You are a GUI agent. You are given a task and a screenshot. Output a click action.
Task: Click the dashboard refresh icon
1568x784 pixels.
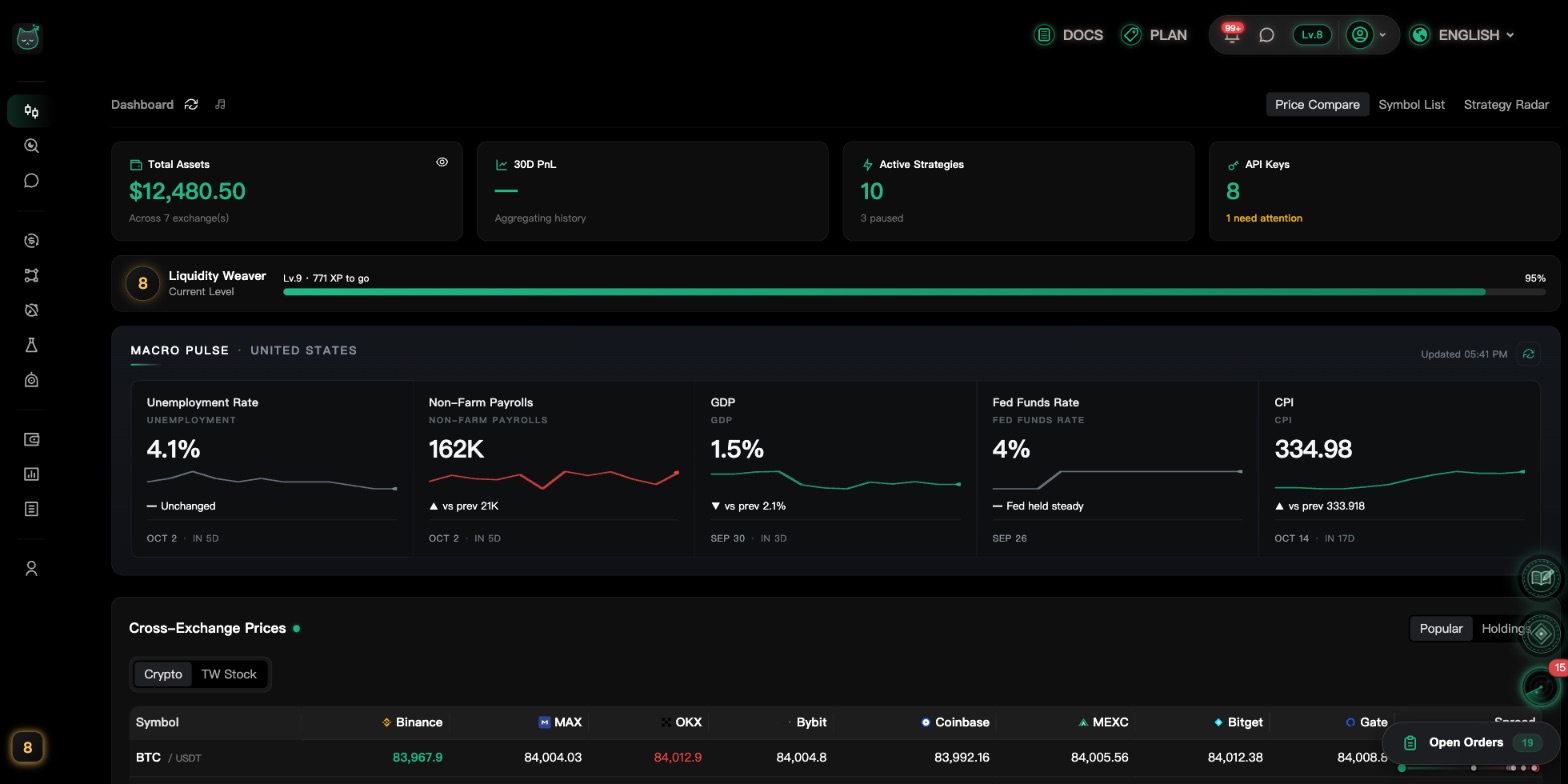(191, 104)
